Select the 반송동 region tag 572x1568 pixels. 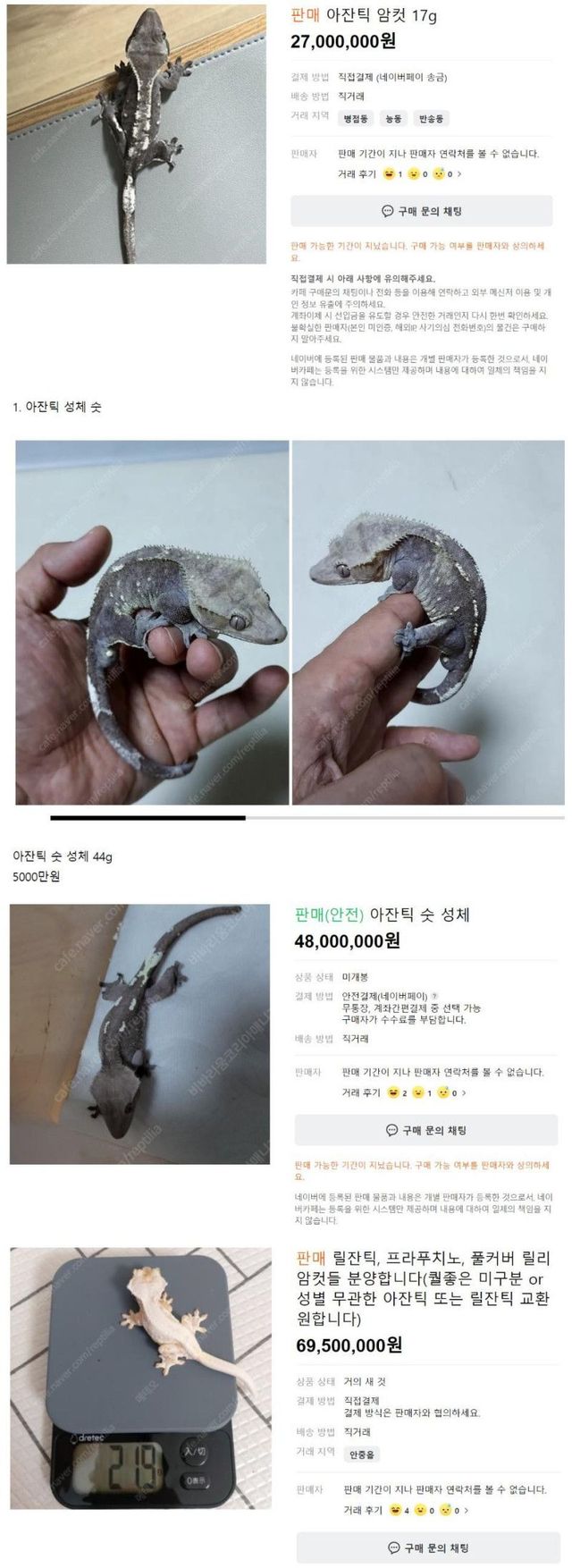pyautogui.click(x=431, y=118)
